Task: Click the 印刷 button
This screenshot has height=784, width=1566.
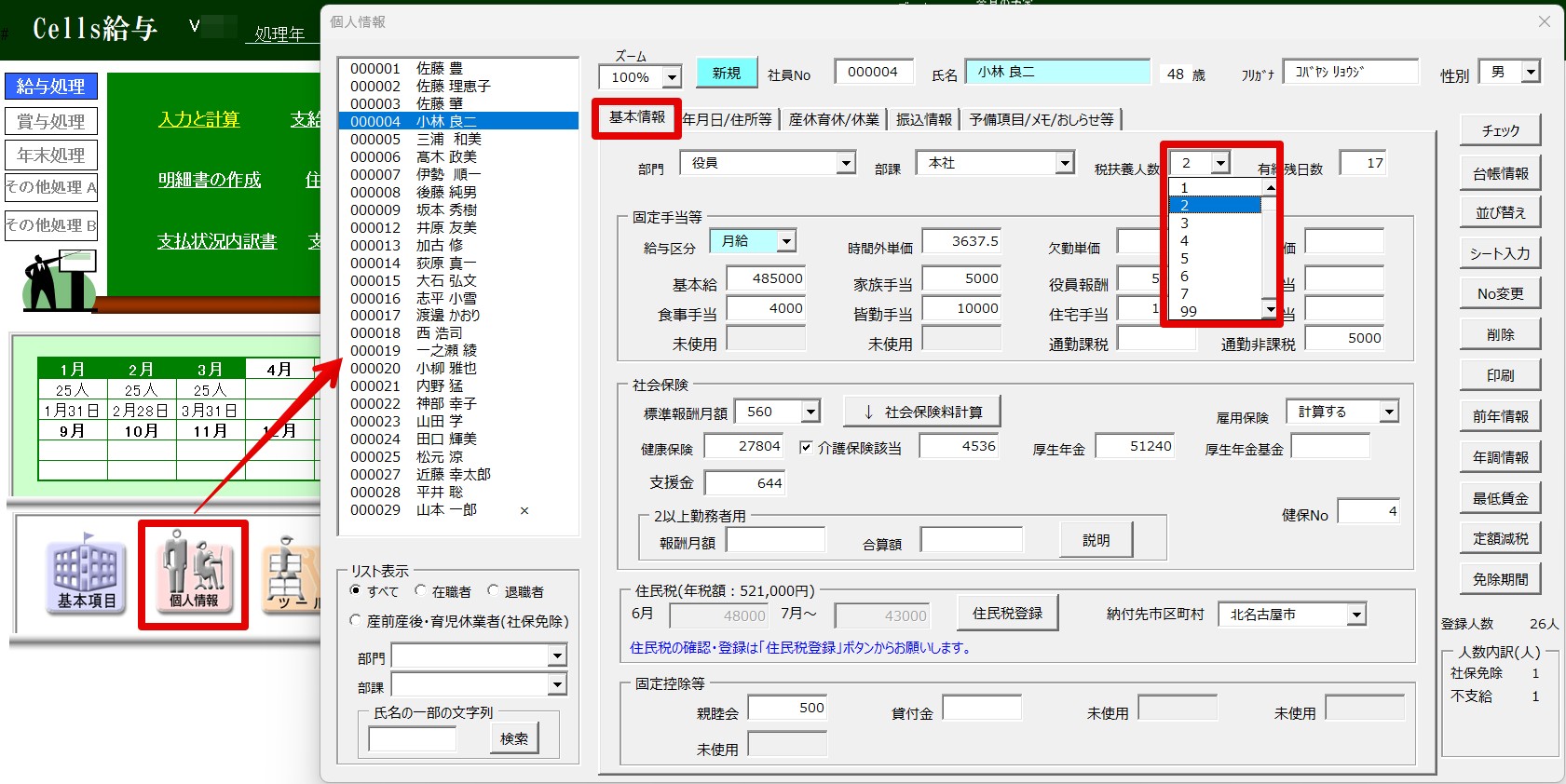Action: tap(1500, 375)
